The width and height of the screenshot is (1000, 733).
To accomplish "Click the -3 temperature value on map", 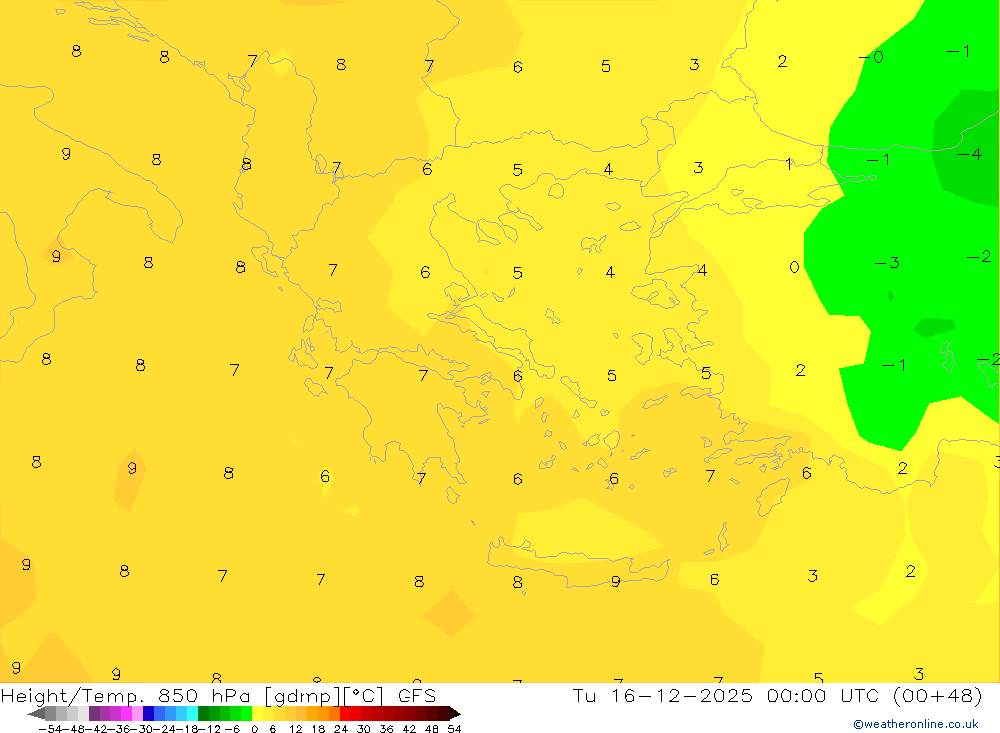I will coord(886,263).
